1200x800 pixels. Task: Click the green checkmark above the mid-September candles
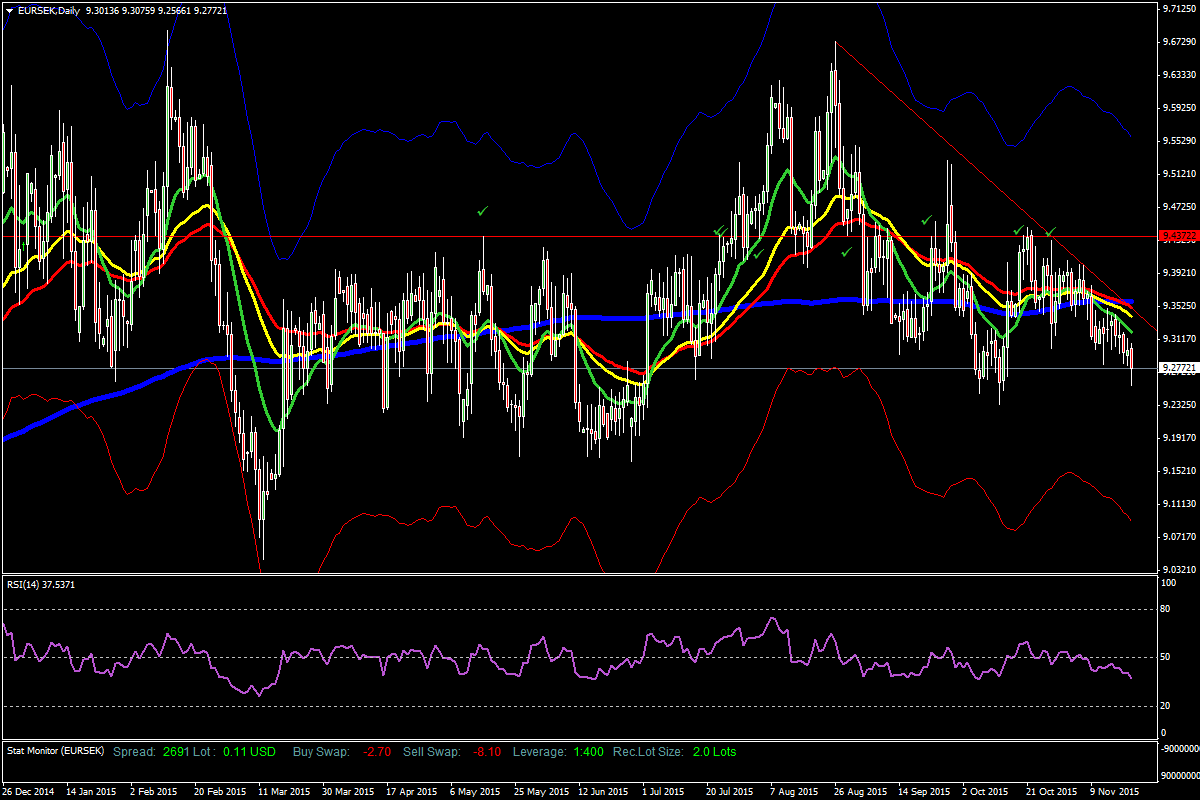click(927, 219)
